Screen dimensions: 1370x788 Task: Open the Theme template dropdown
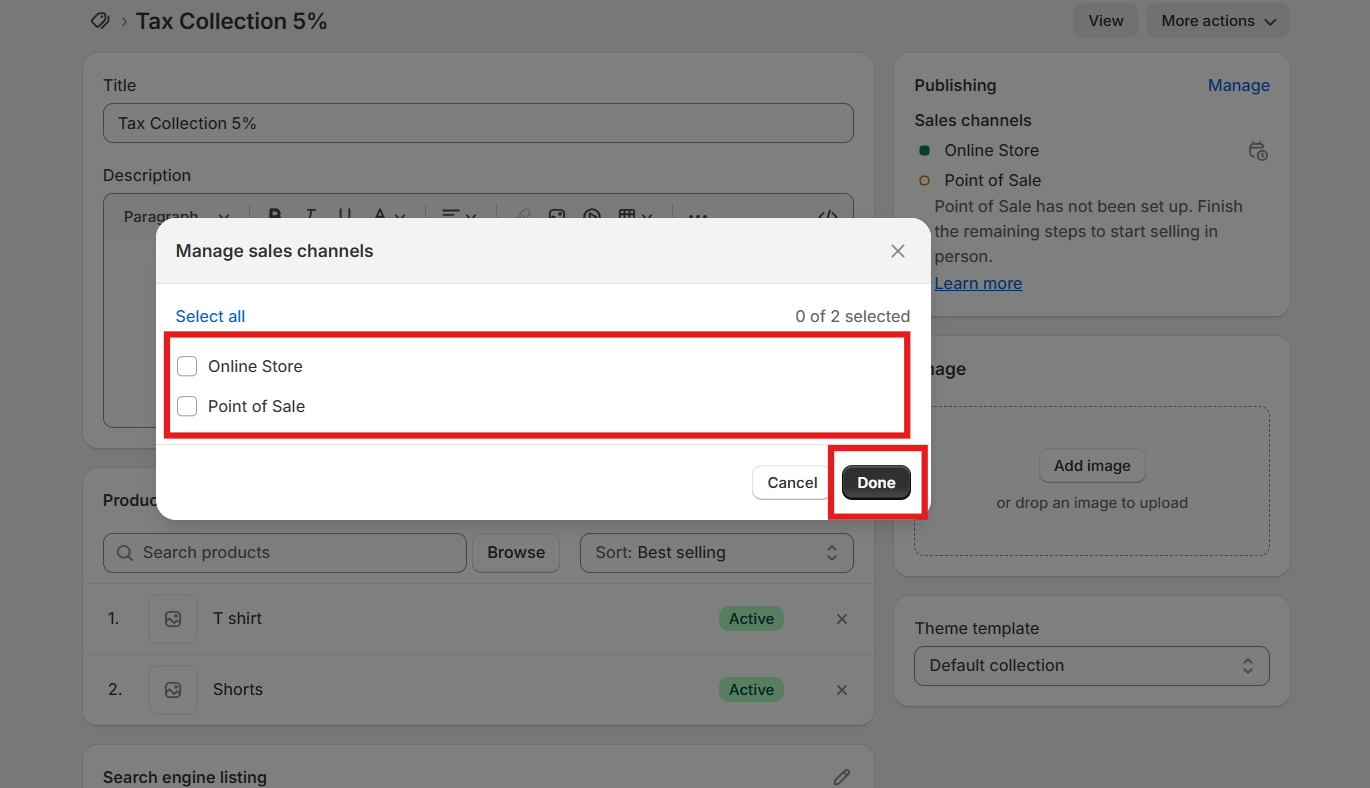(1091, 666)
